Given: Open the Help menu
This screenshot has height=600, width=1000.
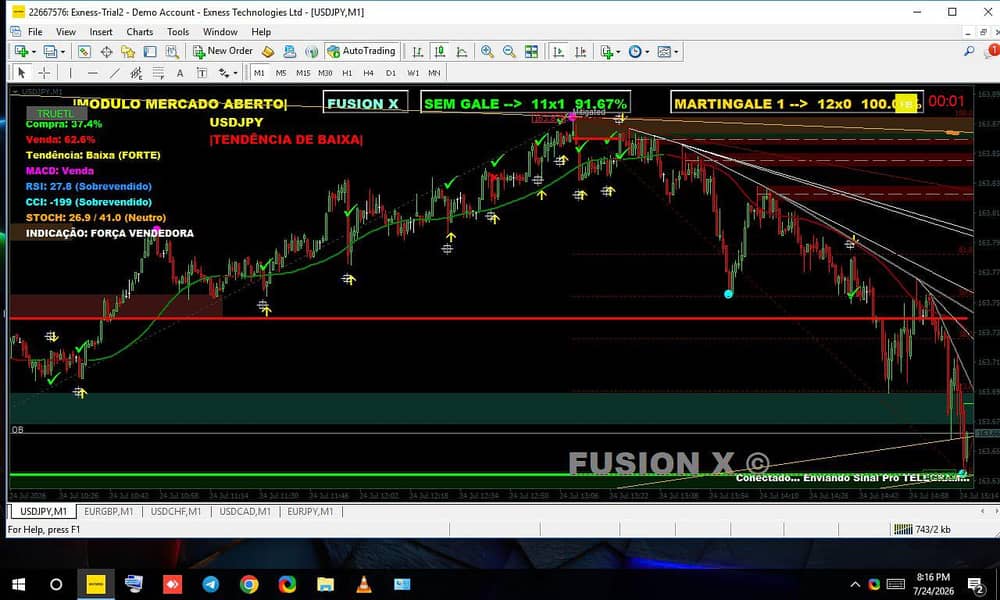Looking at the screenshot, I should click(261, 32).
